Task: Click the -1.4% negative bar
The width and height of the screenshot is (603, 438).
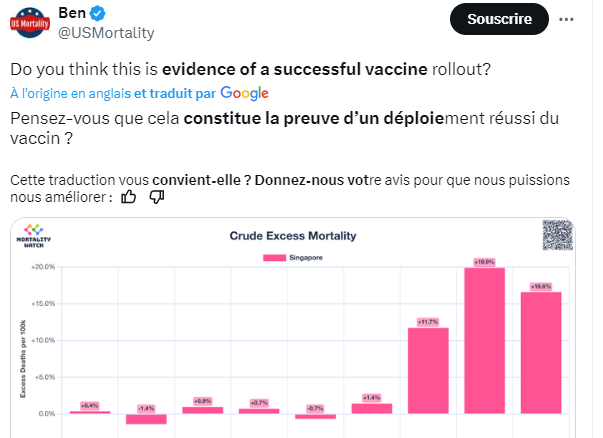Action: click(x=146, y=418)
